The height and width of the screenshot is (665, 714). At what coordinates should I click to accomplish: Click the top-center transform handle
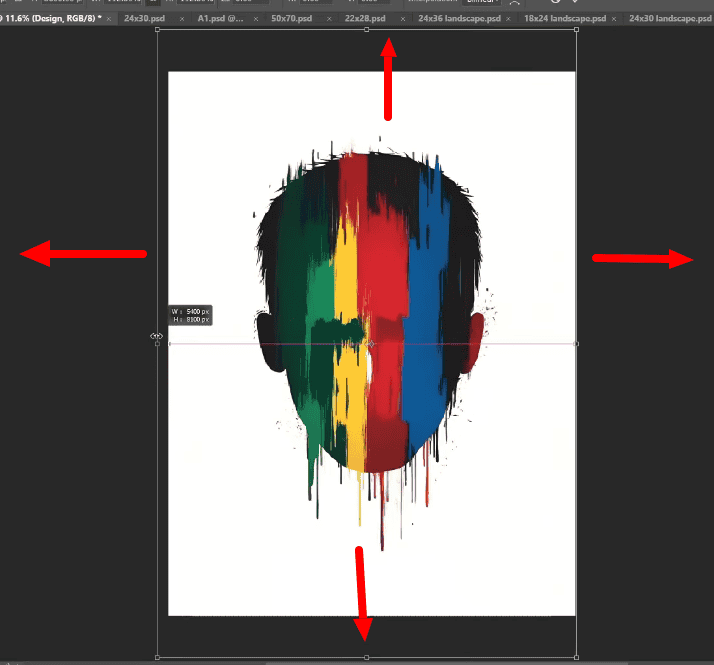(x=367, y=30)
